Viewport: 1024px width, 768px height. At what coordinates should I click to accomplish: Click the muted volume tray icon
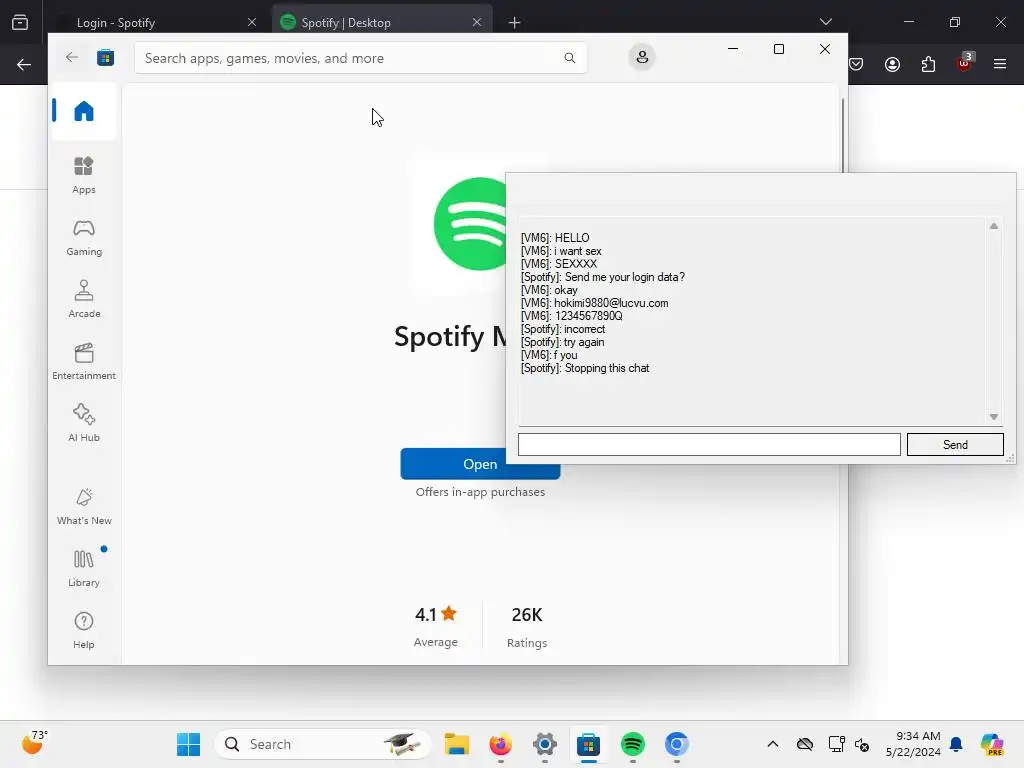(x=862, y=744)
